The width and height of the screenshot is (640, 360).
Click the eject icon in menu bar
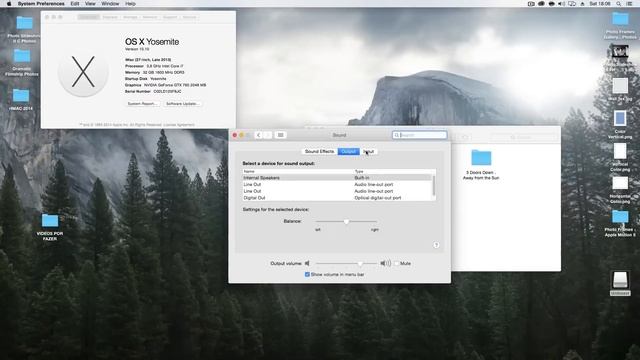[x=582, y=4]
